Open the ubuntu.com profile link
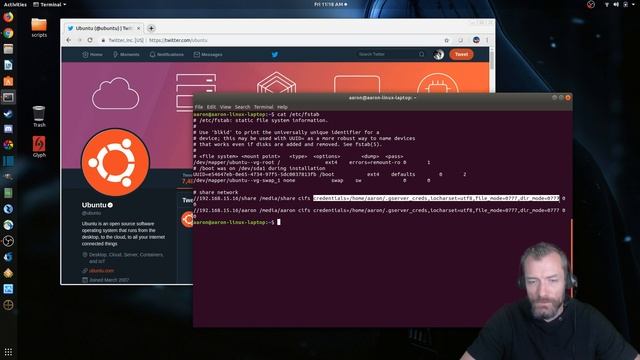640x360 pixels. pos(101,271)
